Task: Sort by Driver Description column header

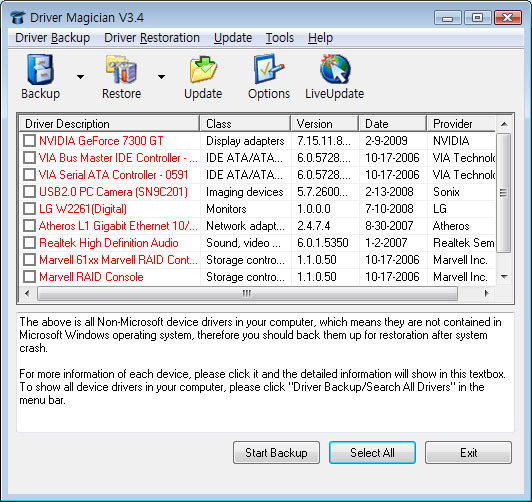Action: point(109,123)
